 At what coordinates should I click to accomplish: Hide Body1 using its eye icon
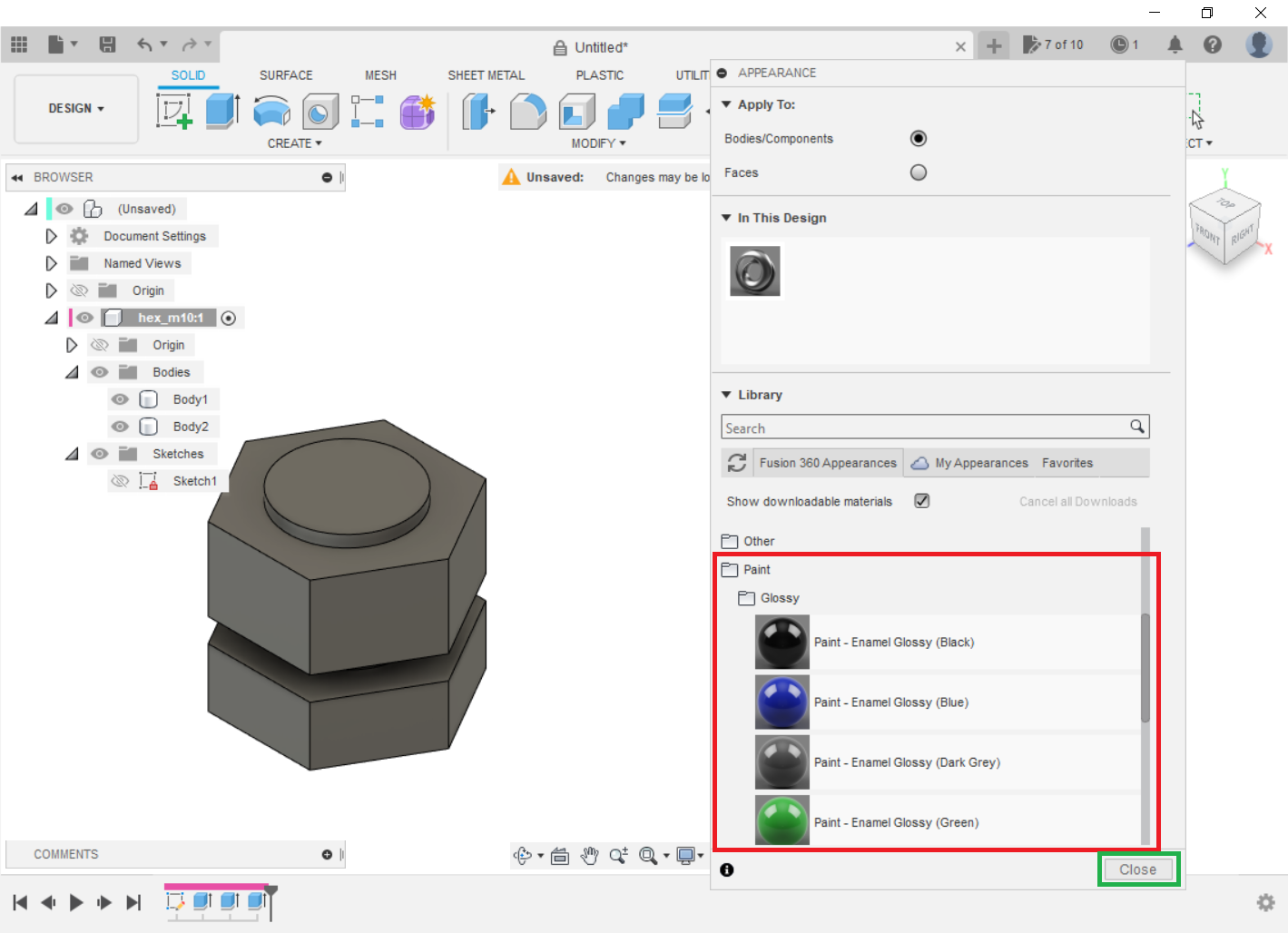[120, 399]
